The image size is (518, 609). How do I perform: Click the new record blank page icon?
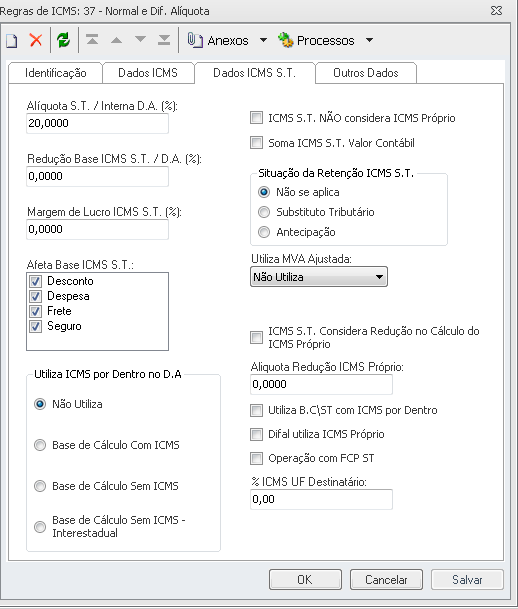tap(12, 40)
